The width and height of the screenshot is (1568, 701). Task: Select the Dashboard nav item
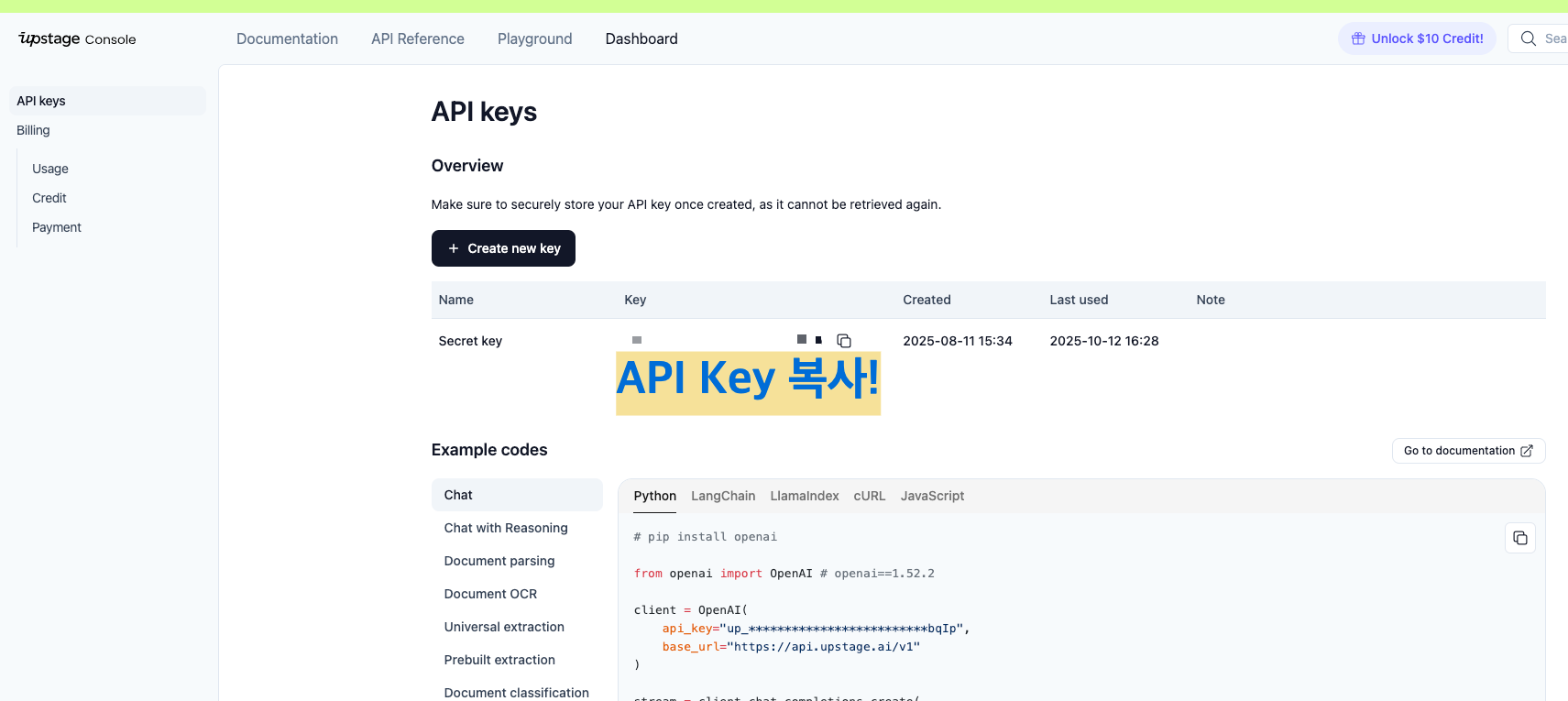point(641,38)
